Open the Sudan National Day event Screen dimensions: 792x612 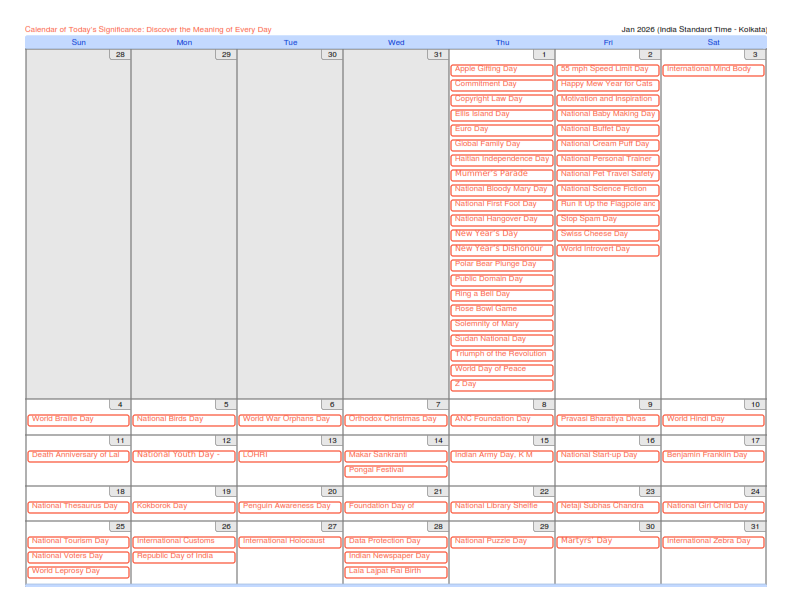click(x=502, y=340)
